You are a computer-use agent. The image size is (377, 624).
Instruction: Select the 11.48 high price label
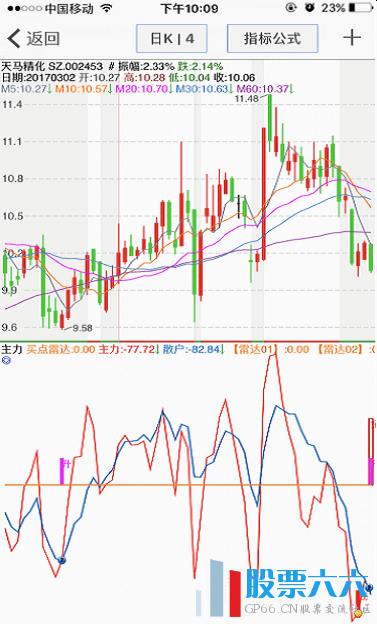247,99
